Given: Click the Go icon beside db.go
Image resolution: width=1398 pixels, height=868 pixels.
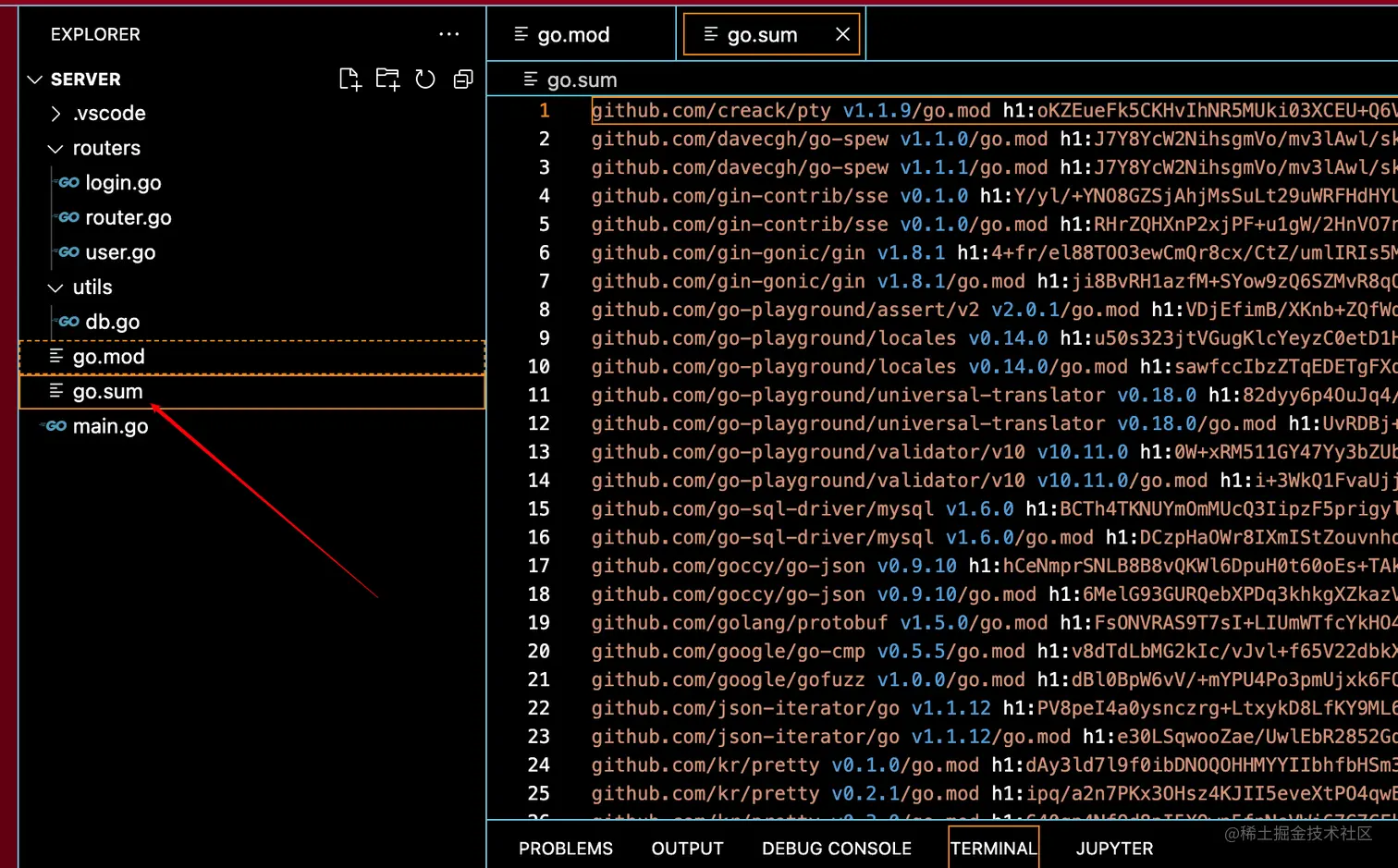Looking at the screenshot, I should [x=68, y=322].
